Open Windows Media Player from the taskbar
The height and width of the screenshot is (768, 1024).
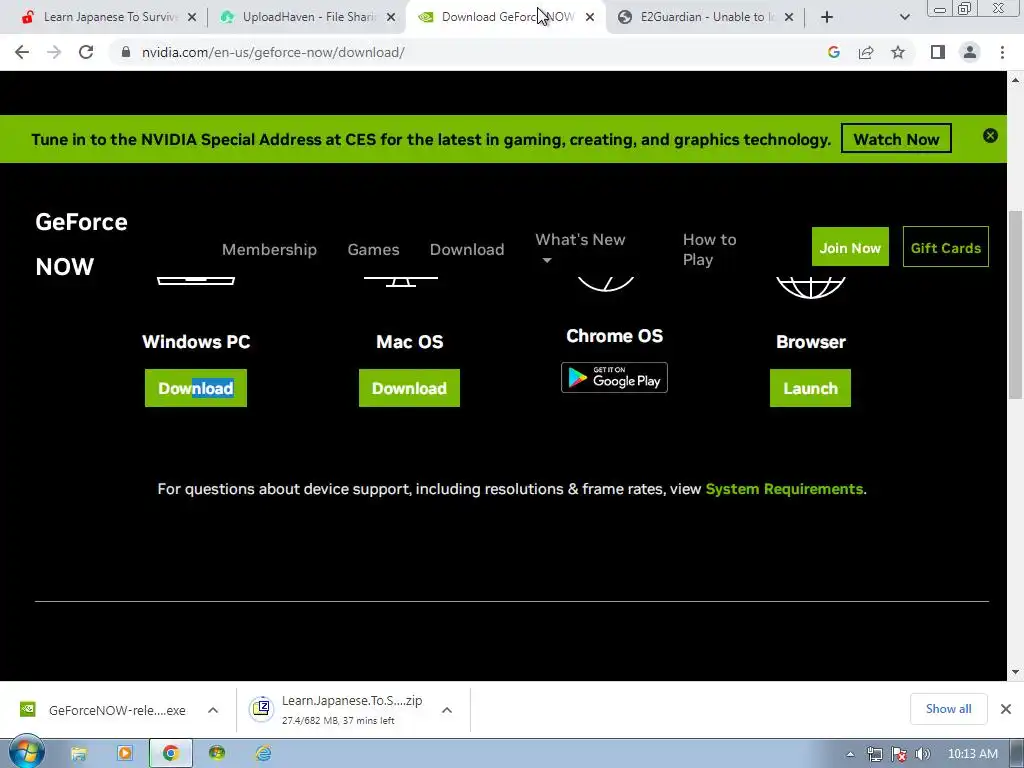tap(124, 754)
